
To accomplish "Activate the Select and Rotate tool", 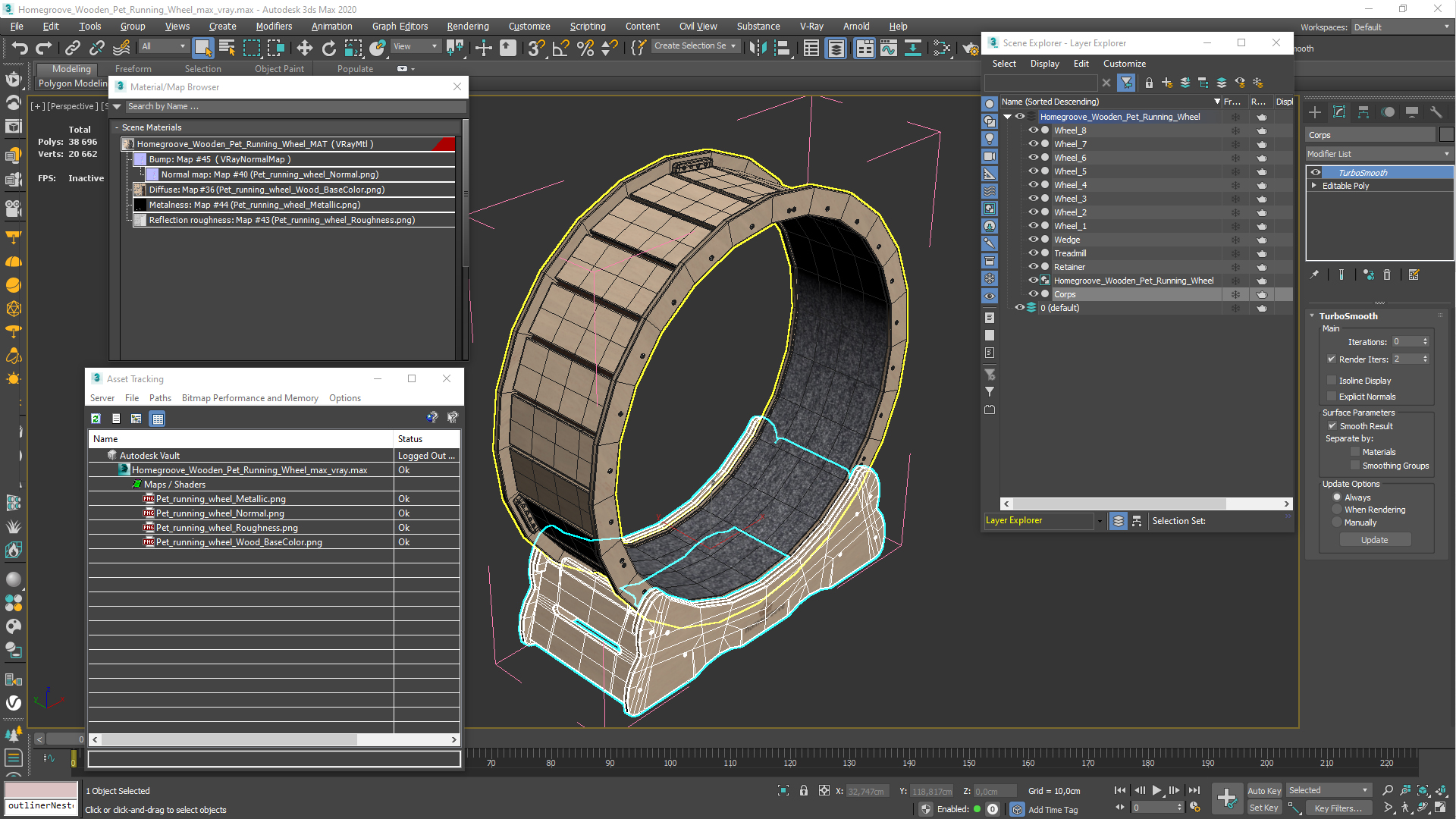I will point(329,48).
